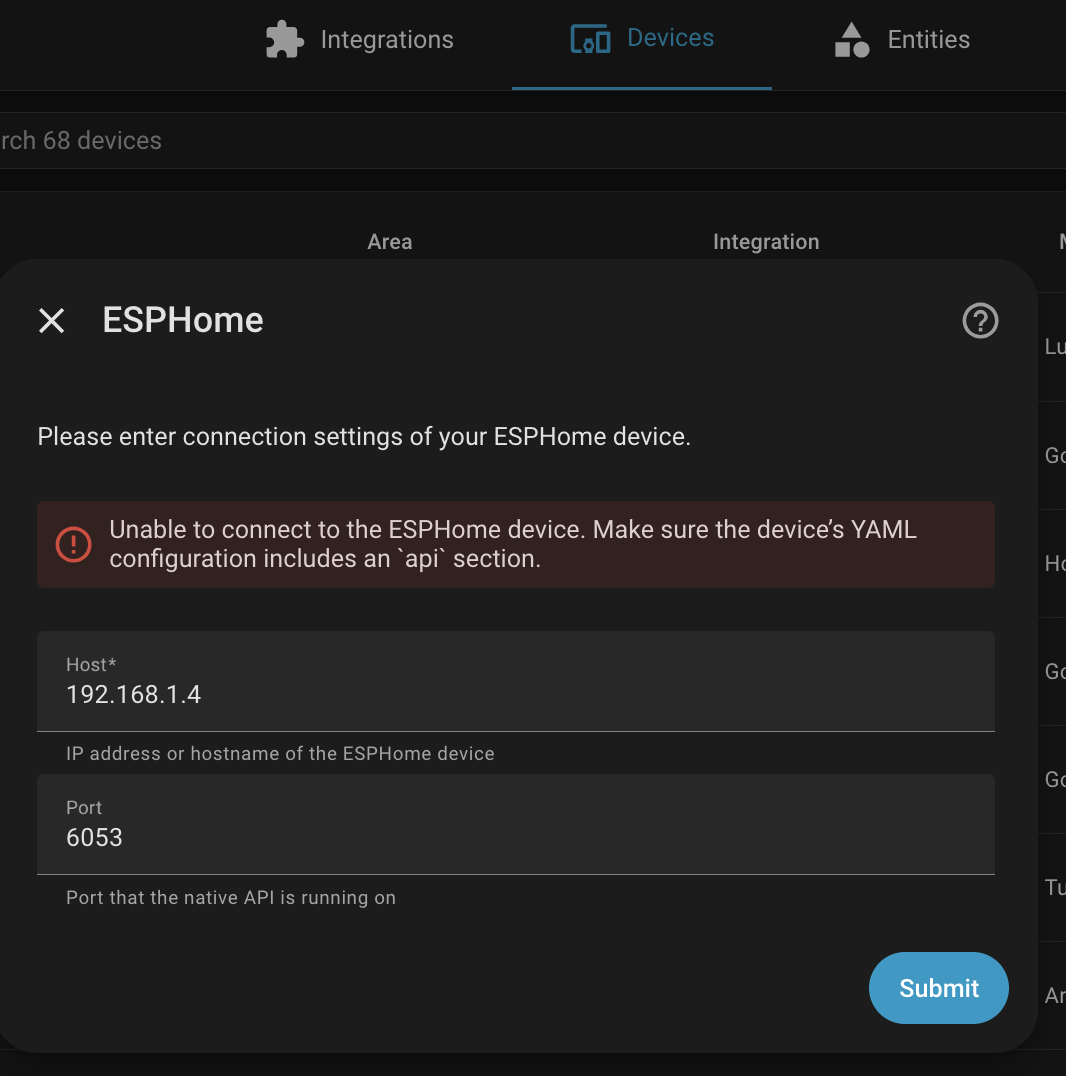Select device row starting with 'Tu'
This screenshot has width=1066, height=1076.
click(1054, 887)
